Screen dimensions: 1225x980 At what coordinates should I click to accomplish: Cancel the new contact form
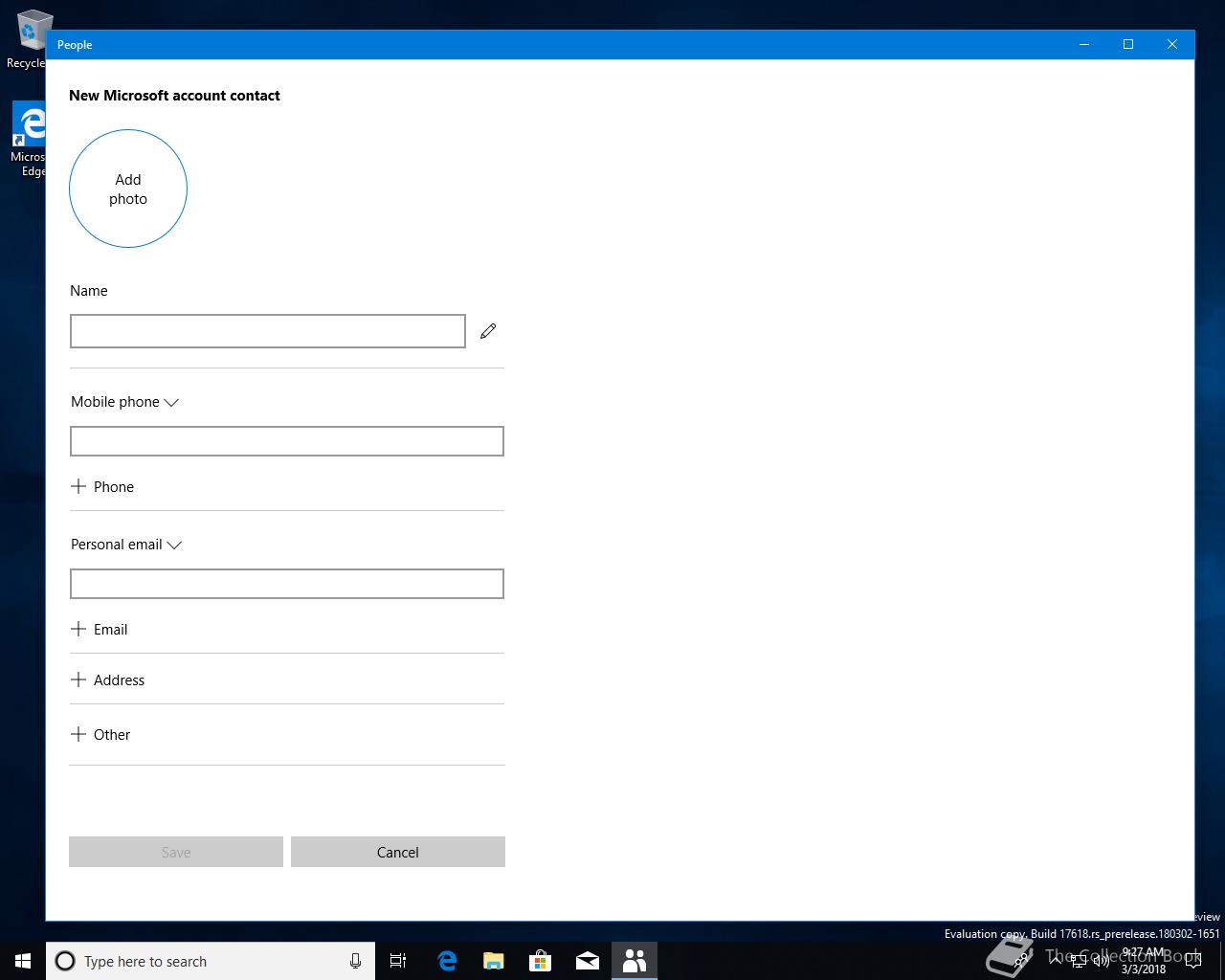tap(398, 852)
